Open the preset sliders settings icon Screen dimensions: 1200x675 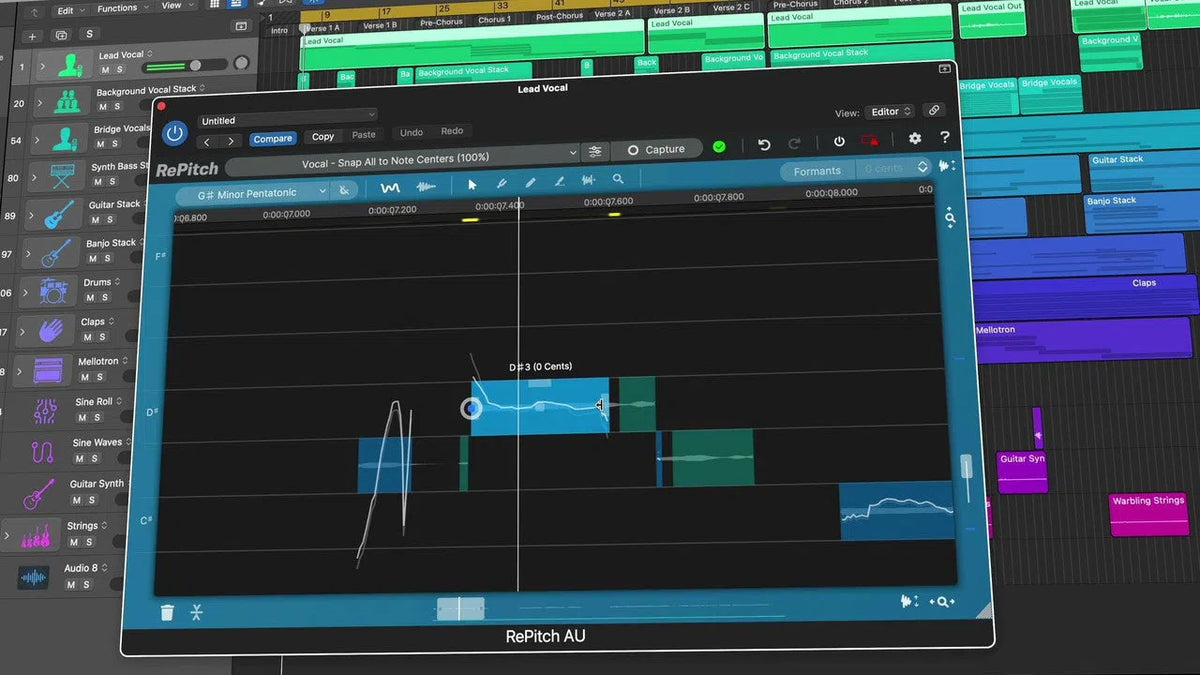pos(595,151)
